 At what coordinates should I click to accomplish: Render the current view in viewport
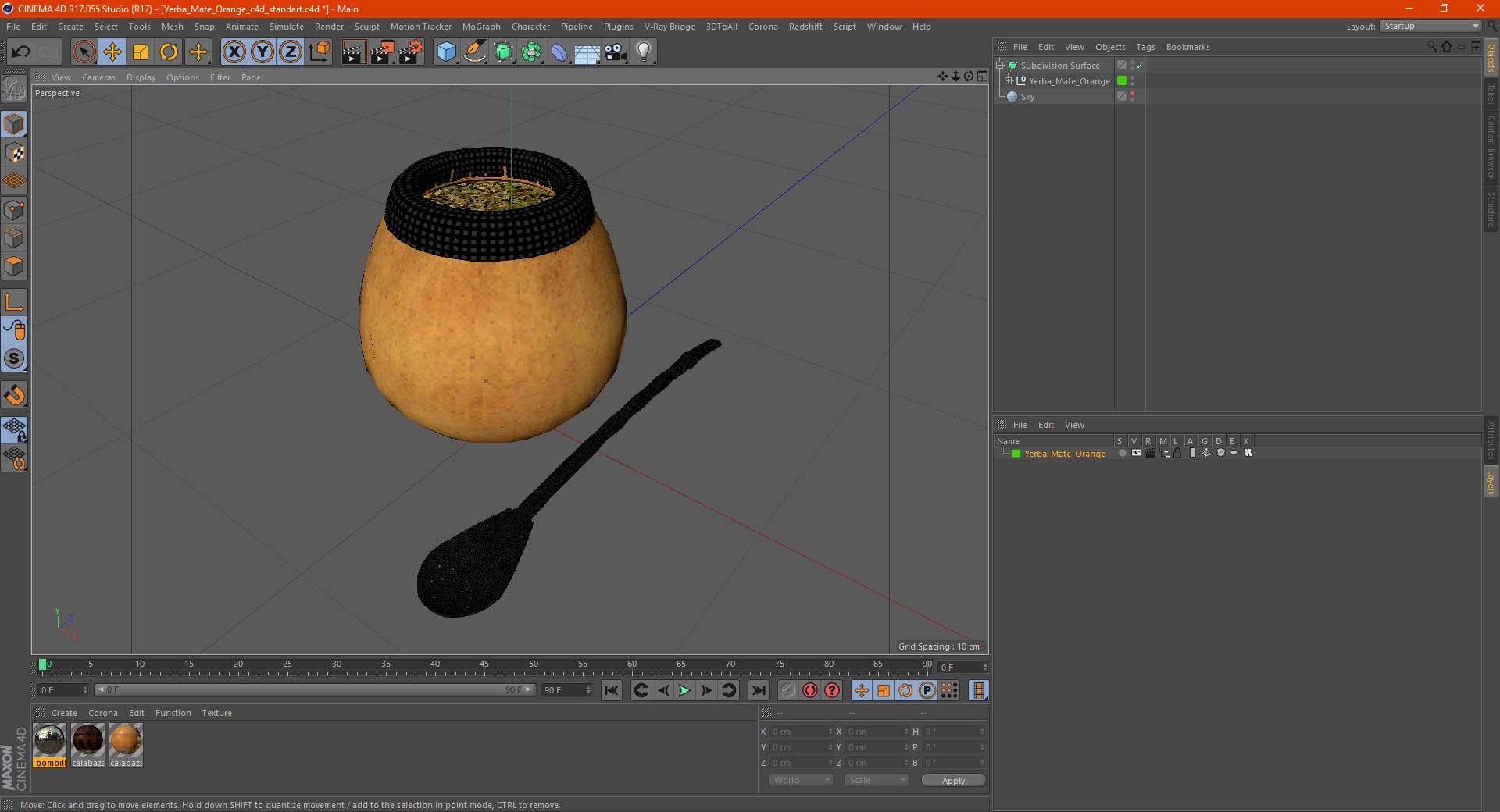[353, 52]
